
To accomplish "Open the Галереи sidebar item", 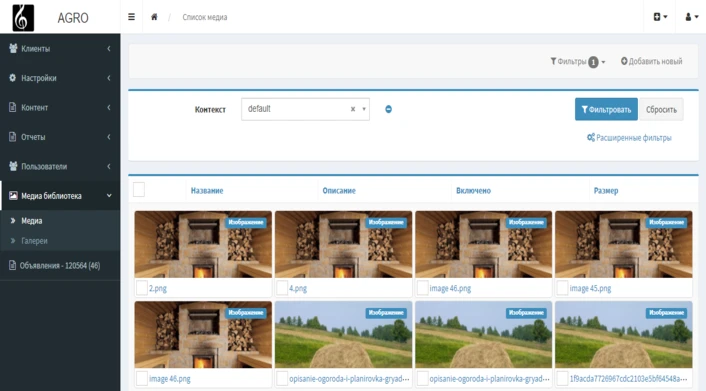I will point(34,241).
